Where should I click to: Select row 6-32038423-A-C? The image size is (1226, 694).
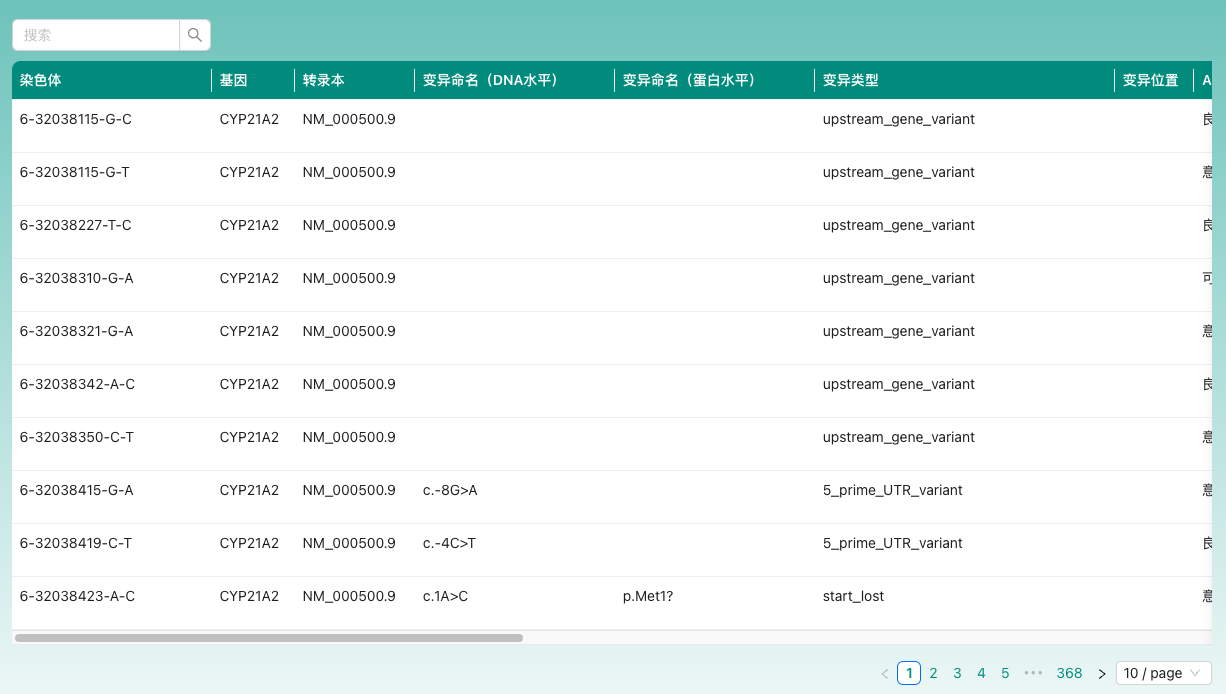77,596
